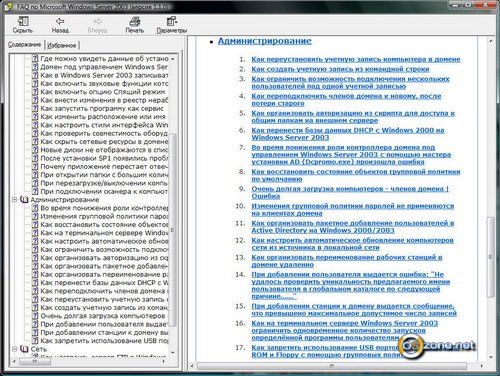Open link 'Как организовать переименование рабочих станций'

[x=347, y=261]
